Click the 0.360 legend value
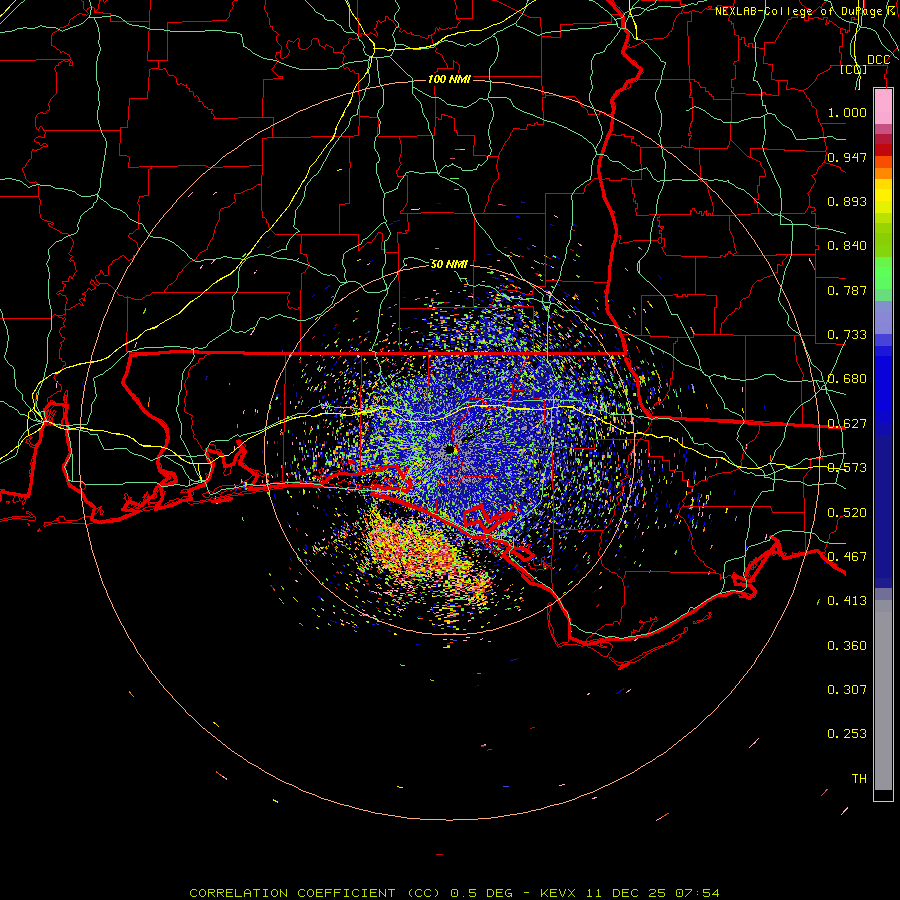Viewport: 900px width, 900px height. coord(847,646)
